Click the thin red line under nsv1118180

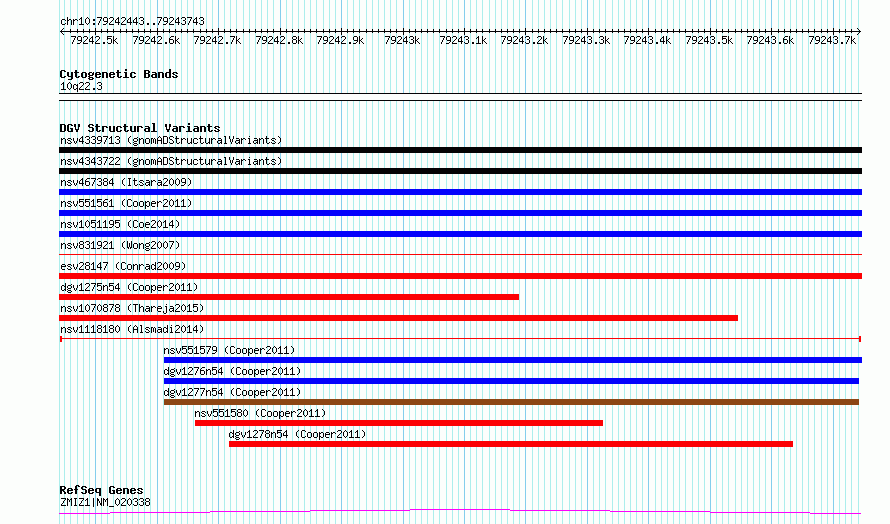coord(460,339)
